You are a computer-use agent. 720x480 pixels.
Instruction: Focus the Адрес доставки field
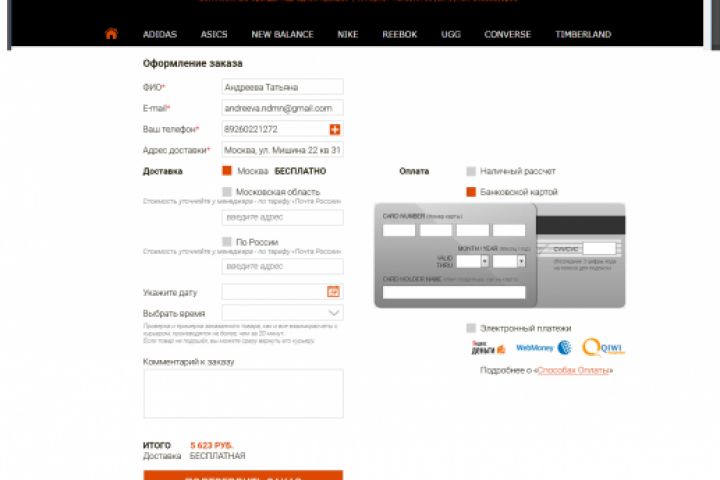point(282,150)
